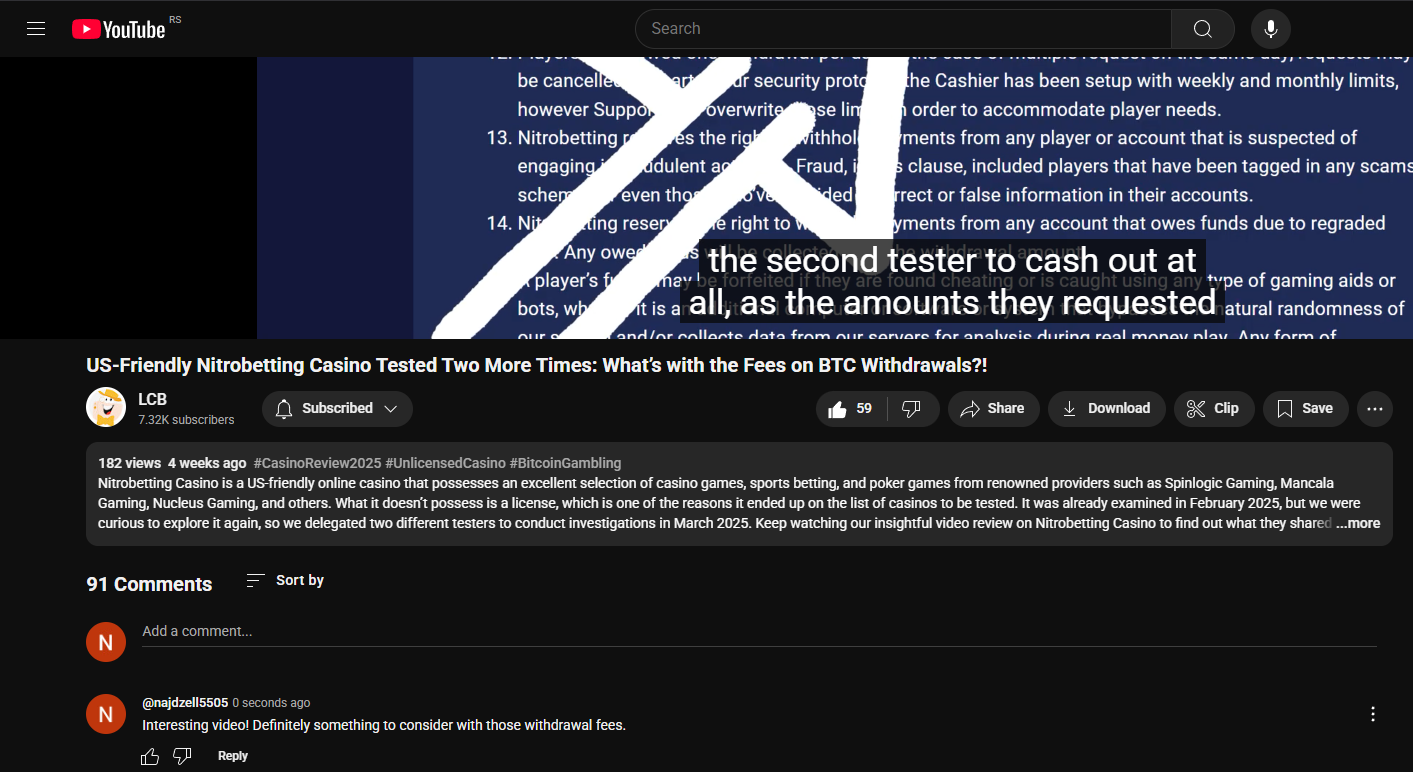The image size is (1413, 772).
Task: Share this video
Action: click(x=994, y=408)
